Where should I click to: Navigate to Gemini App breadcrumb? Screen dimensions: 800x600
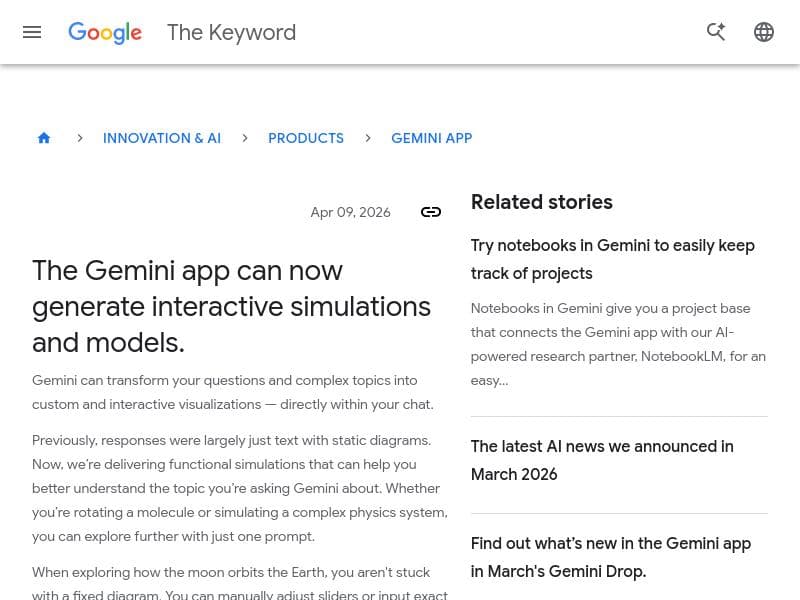pos(431,138)
